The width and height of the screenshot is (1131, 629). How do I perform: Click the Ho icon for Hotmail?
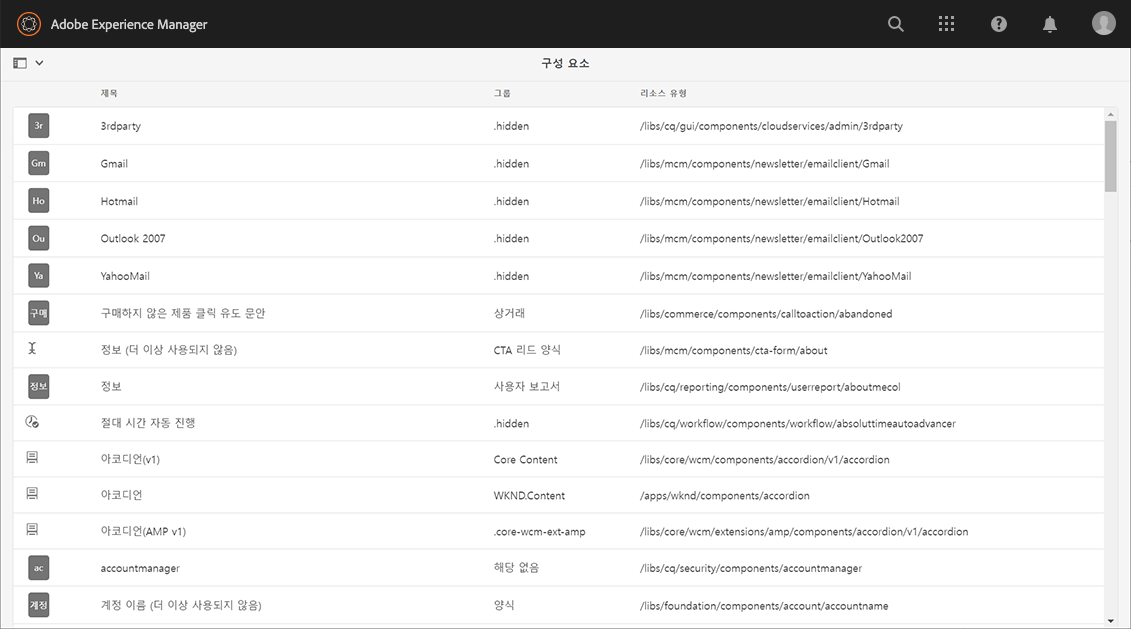(x=39, y=201)
